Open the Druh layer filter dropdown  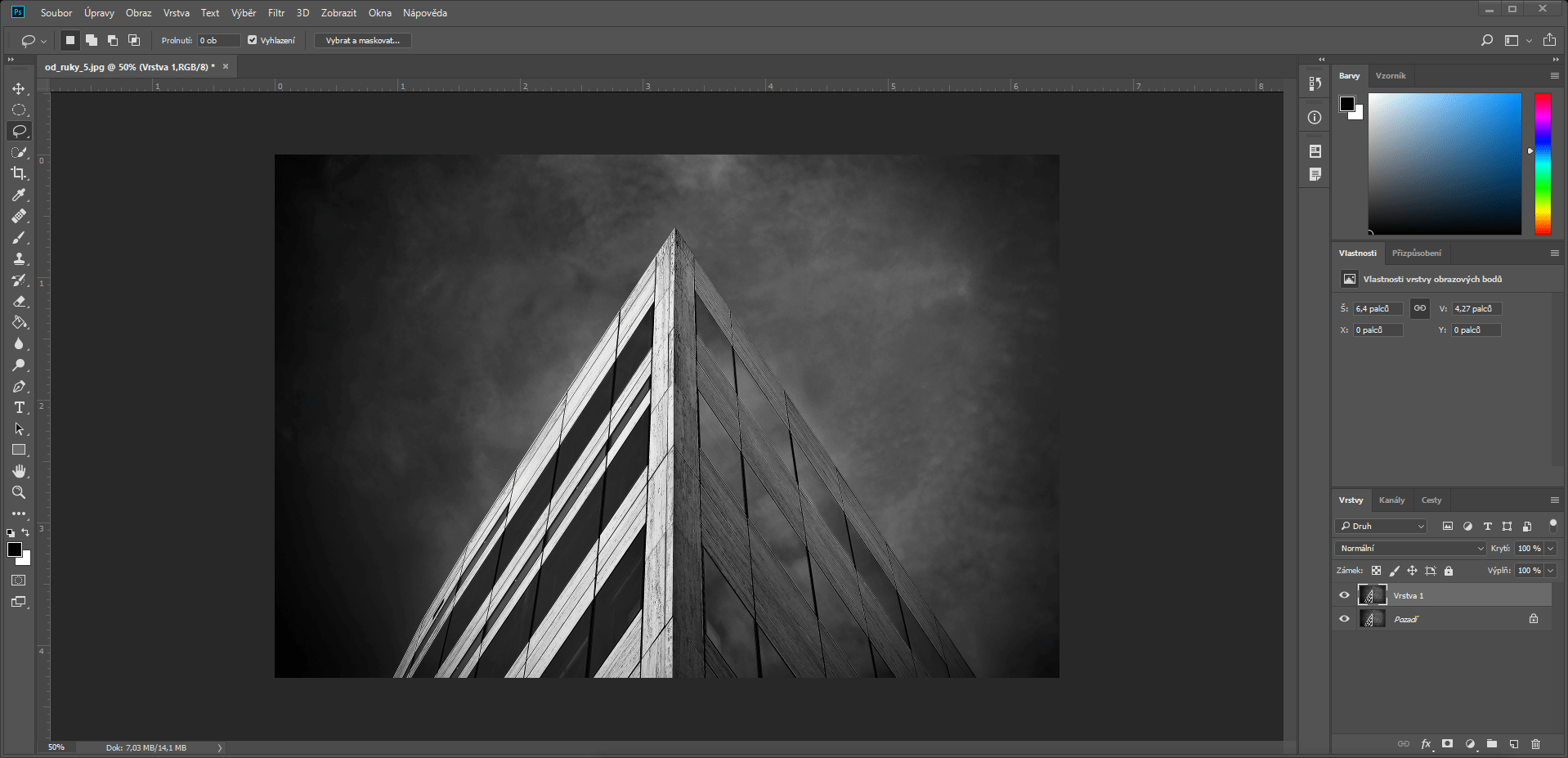(1380, 526)
